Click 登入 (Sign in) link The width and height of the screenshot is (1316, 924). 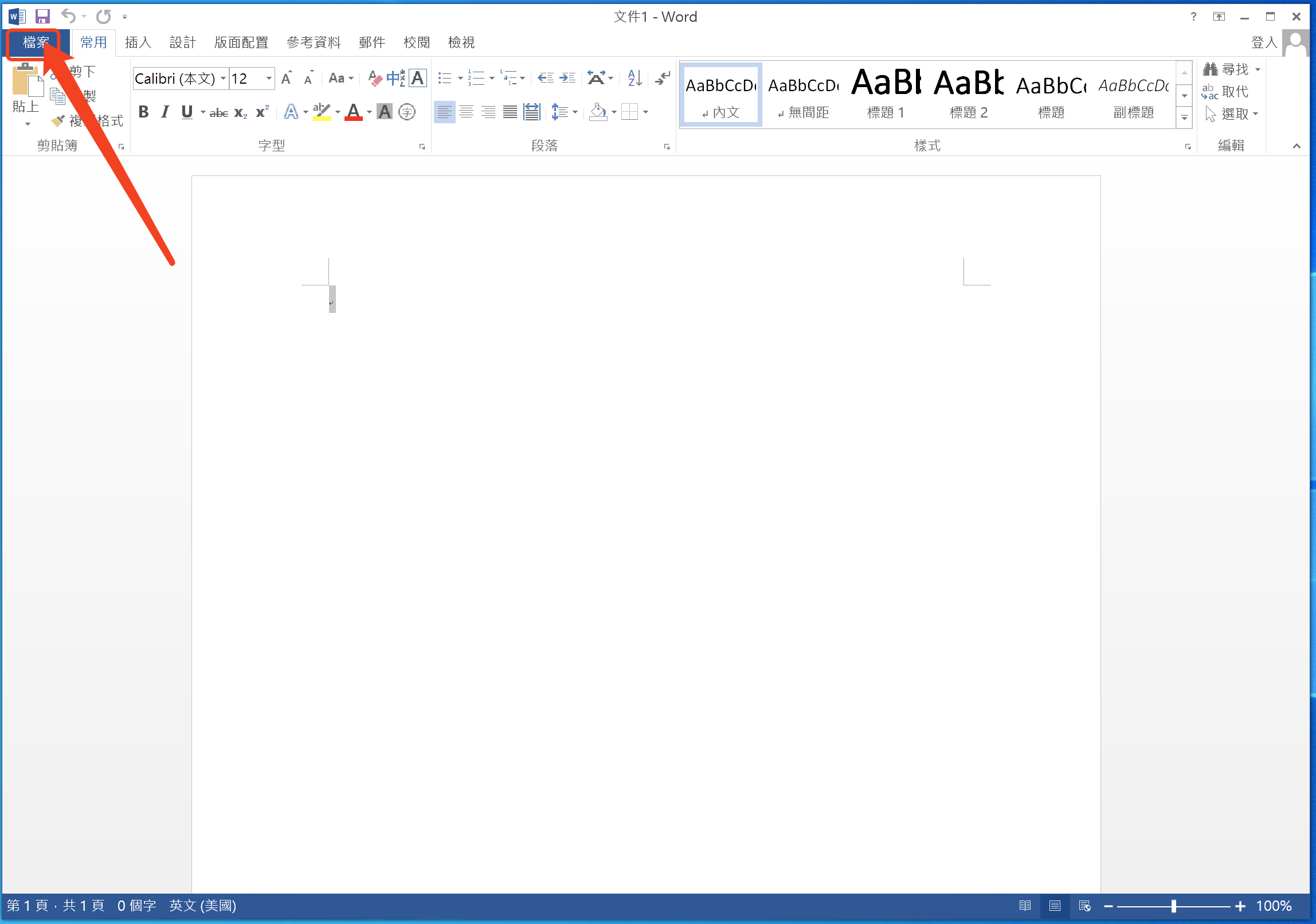pyautogui.click(x=1263, y=42)
